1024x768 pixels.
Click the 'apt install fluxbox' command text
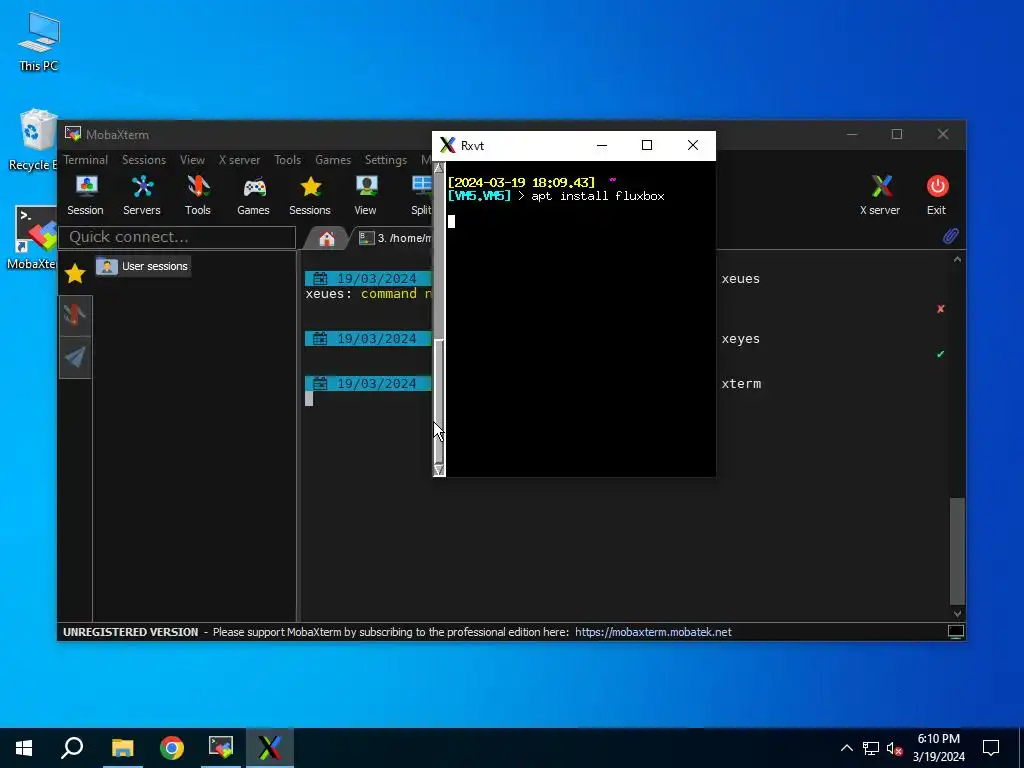(598, 196)
